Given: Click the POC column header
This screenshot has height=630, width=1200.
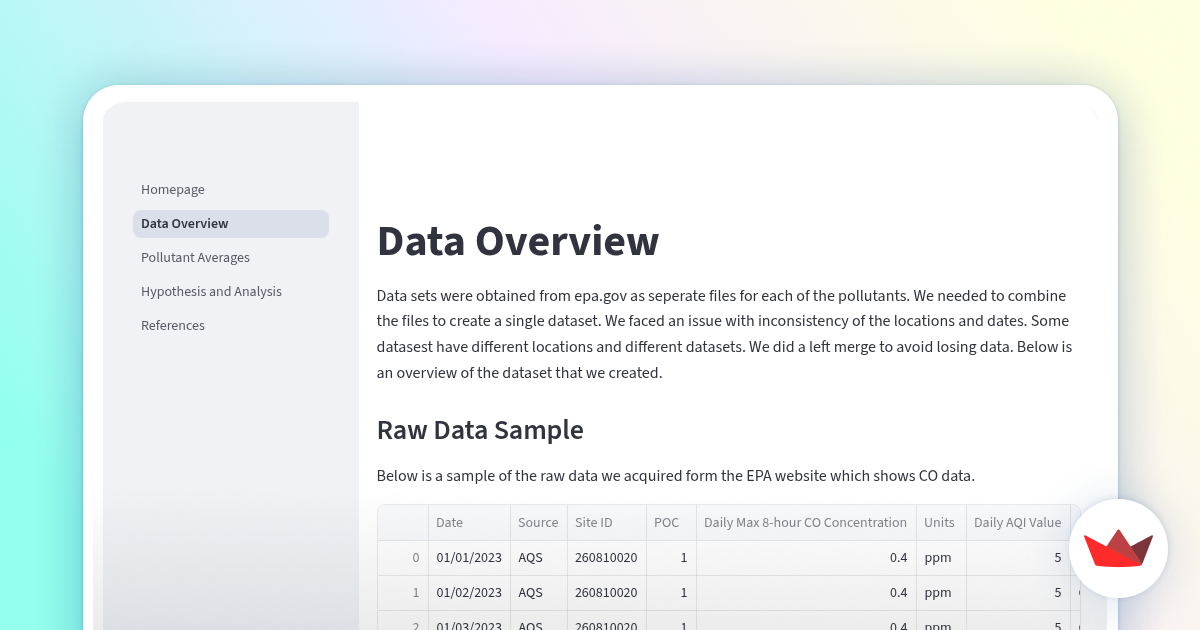Looking at the screenshot, I should click(671, 523).
